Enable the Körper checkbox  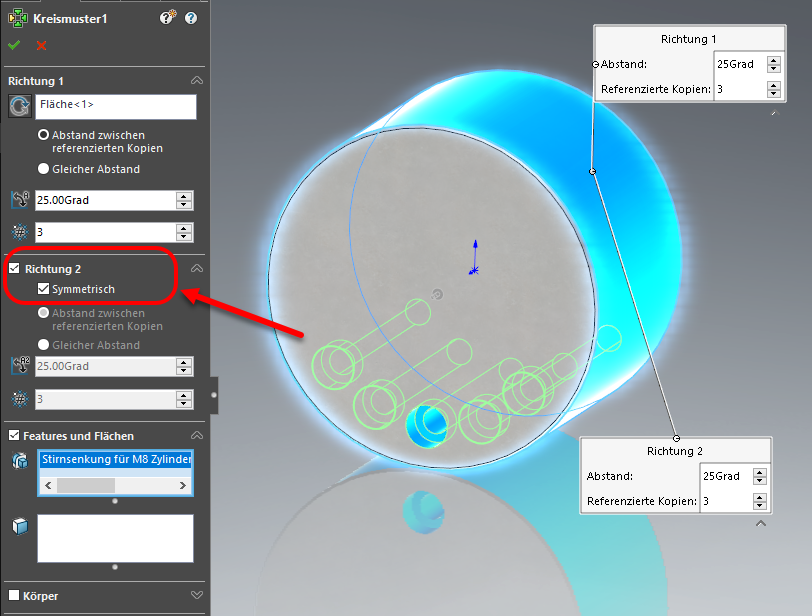coord(14,595)
